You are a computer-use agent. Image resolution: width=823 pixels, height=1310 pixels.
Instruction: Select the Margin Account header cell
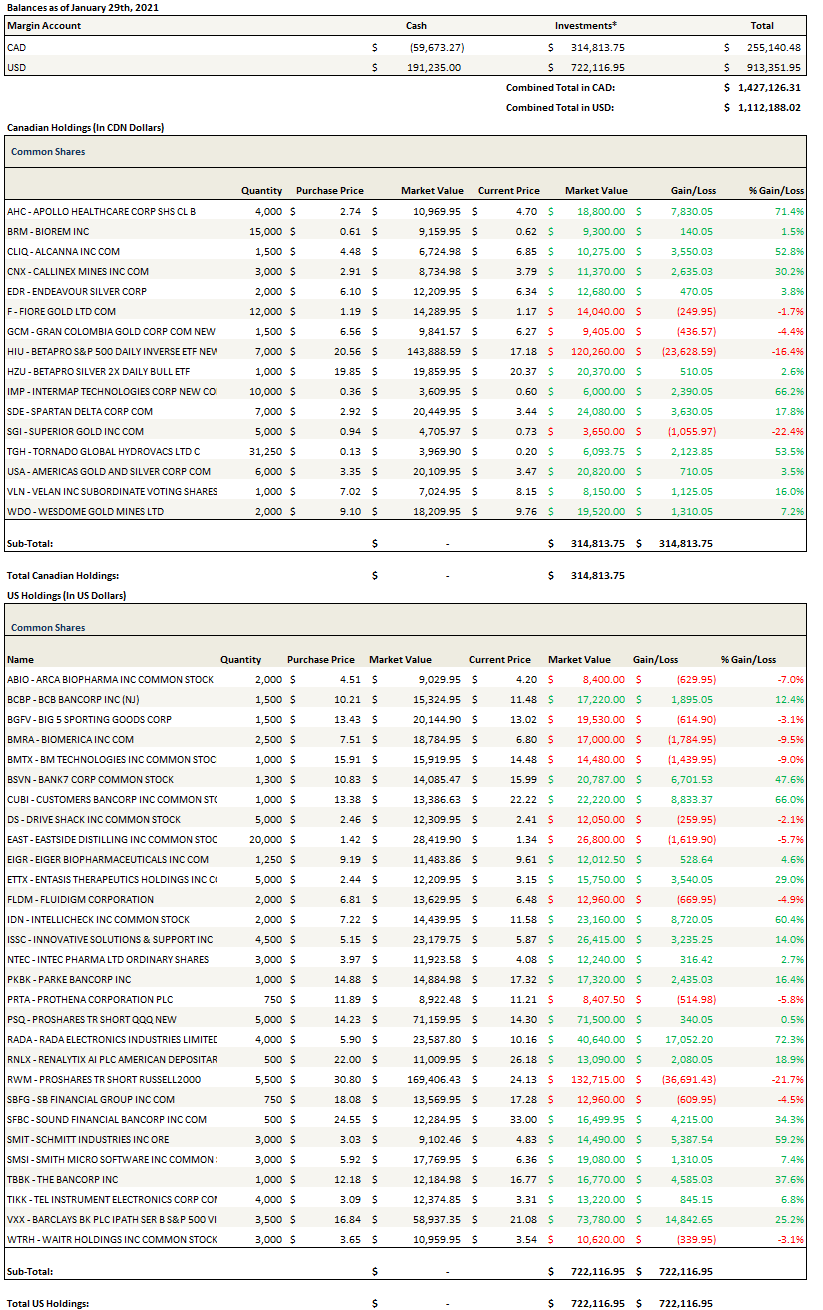click(44, 26)
